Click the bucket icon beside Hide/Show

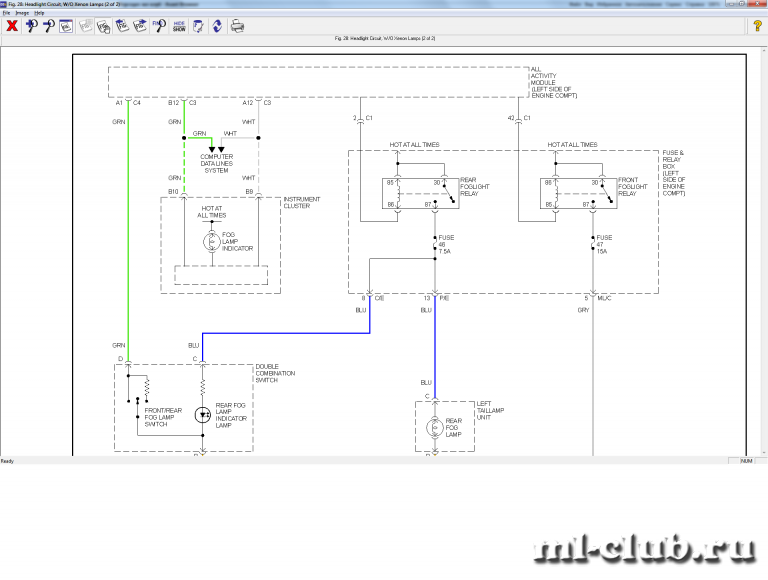click(199, 26)
